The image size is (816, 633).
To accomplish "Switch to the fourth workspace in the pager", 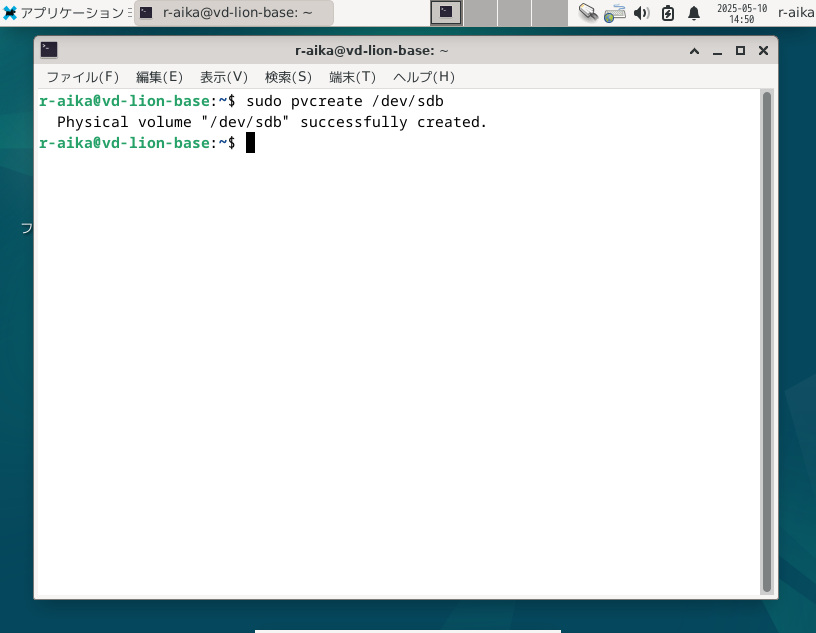I will [x=550, y=12].
